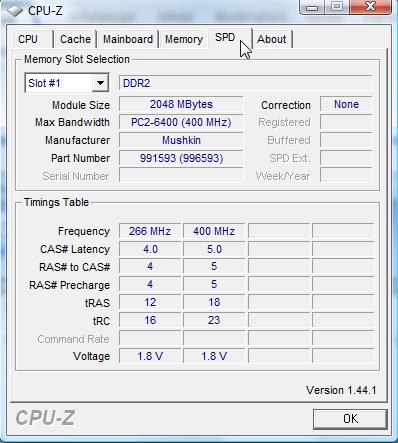Click the 400 MHz frequency cell

click(214, 231)
